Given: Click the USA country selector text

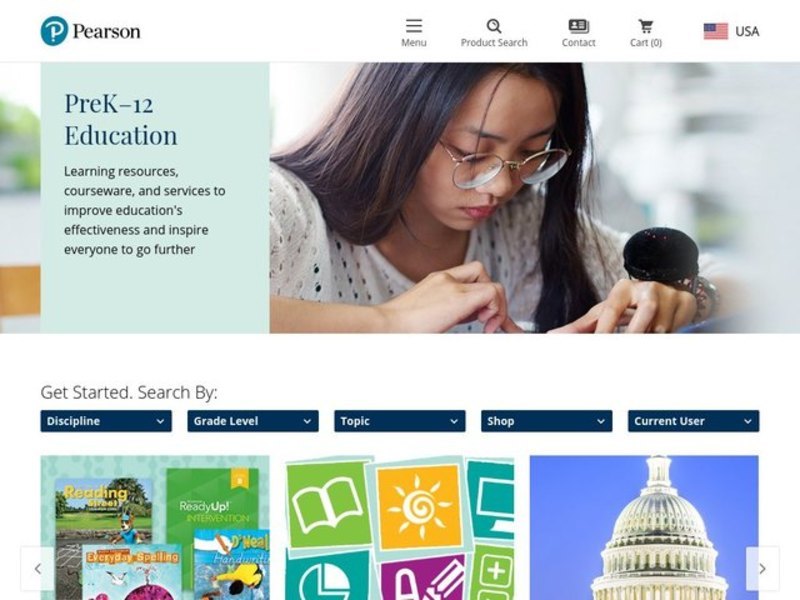Looking at the screenshot, I should point(747,31).
